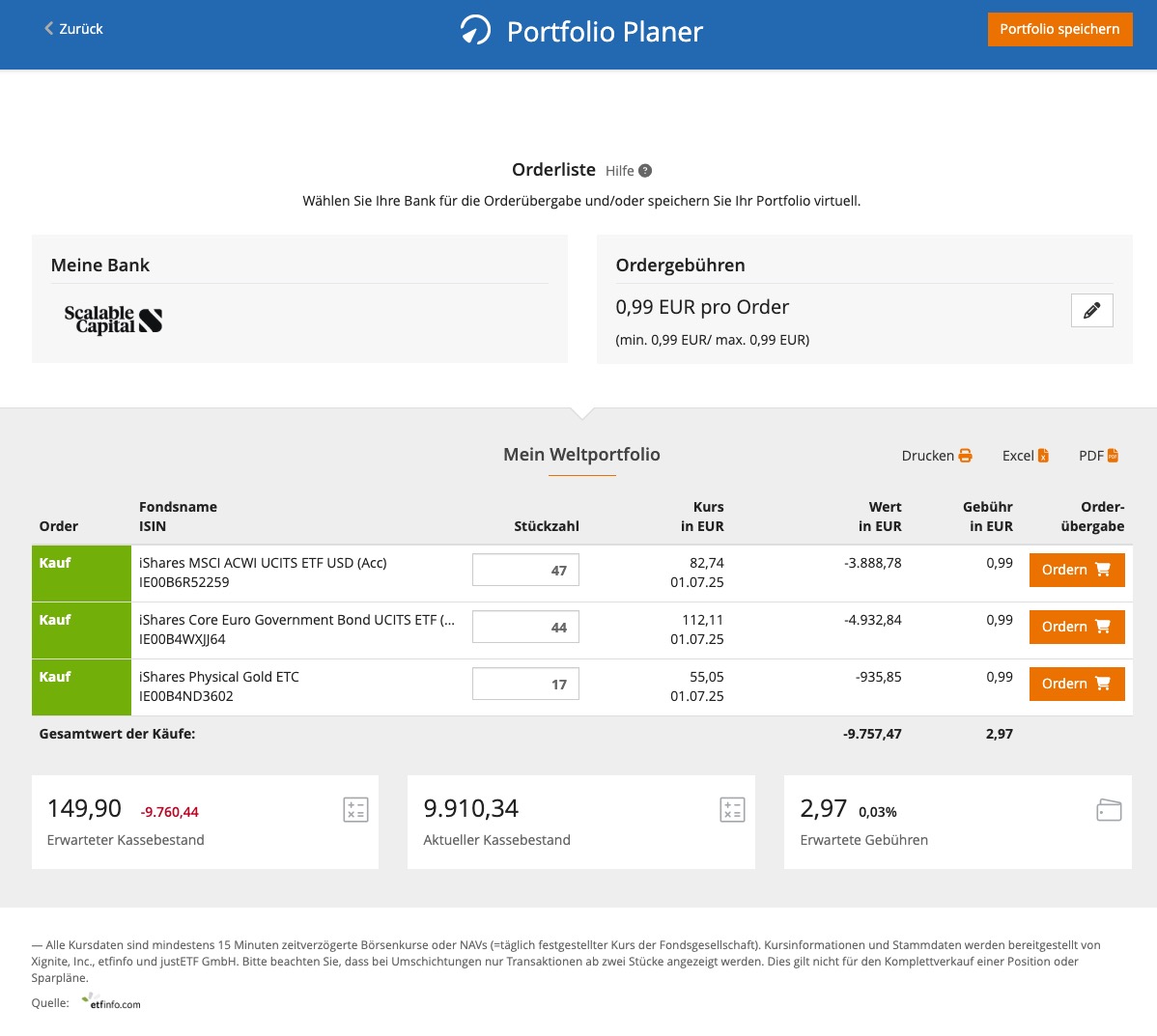Open calculator icon in Erwarteter Kassebestand card
The width and height of the screenshot is (1157, 1036).
(355, 810)
